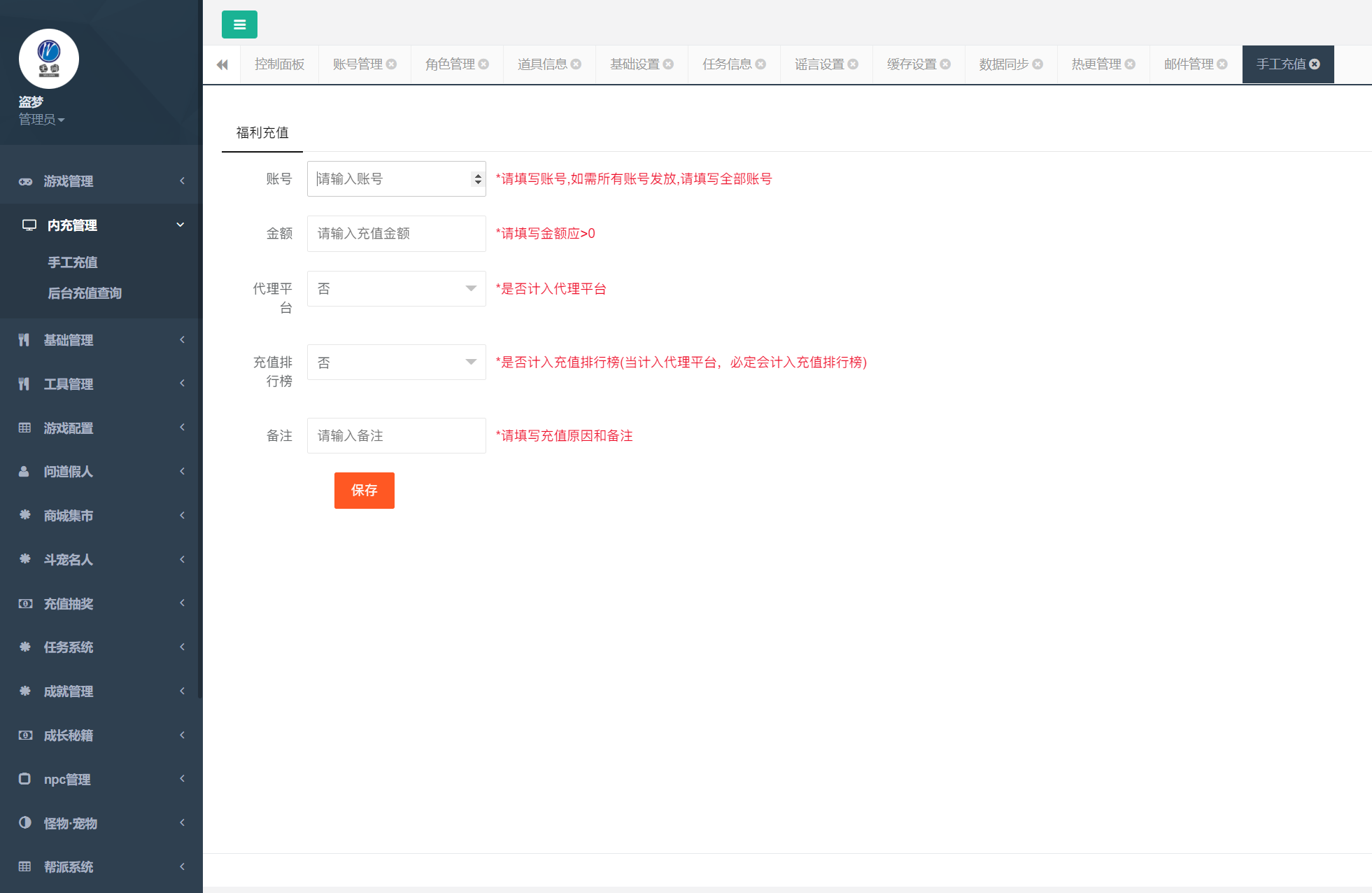Click the 备注 remarks input field

pyautogui.click(x=396, y=436)
